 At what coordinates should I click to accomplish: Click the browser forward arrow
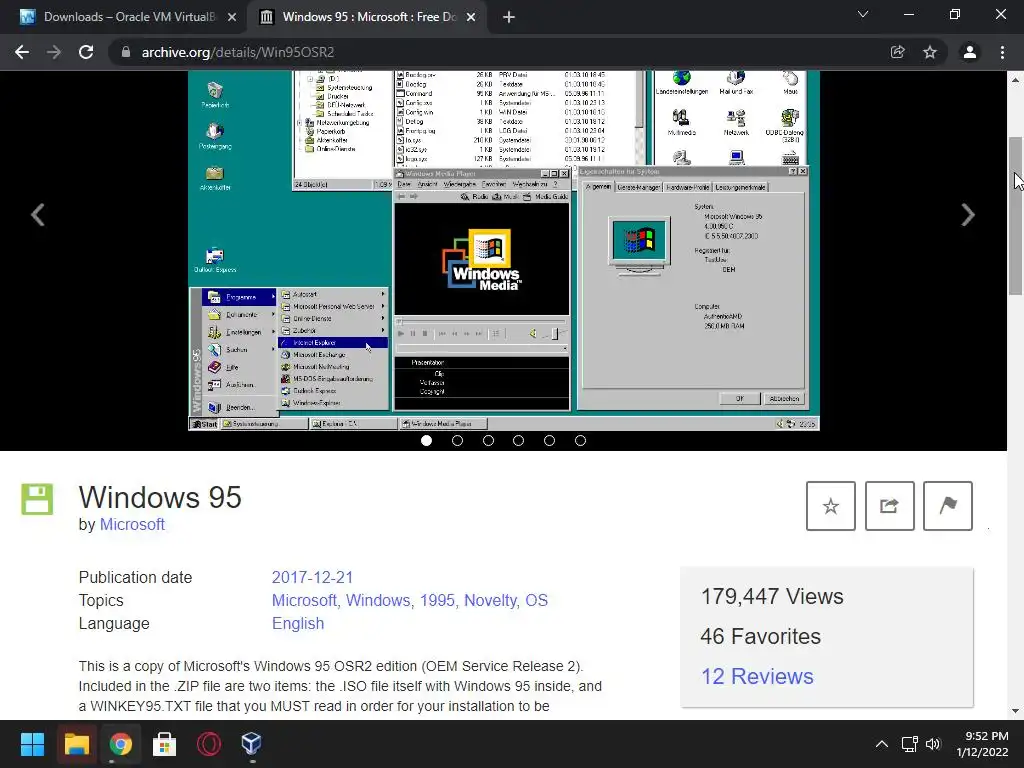point(54,52)
